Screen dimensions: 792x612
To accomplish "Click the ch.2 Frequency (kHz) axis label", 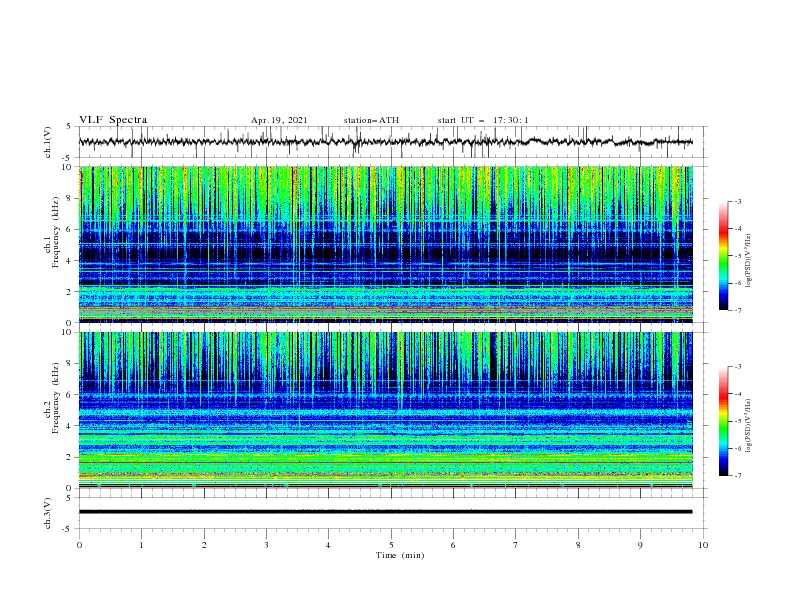I will click(51, 398).
